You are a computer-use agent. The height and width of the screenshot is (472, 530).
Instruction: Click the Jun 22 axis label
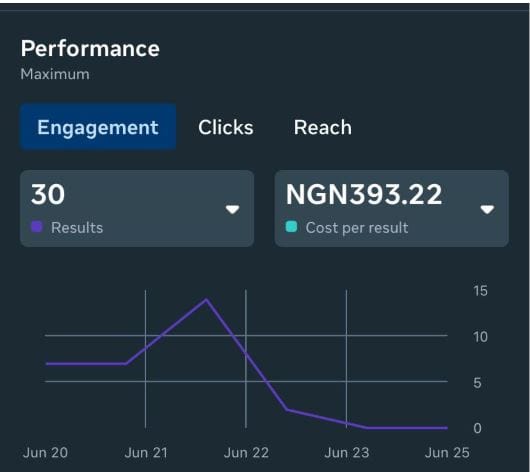click(x=246, y=453)
